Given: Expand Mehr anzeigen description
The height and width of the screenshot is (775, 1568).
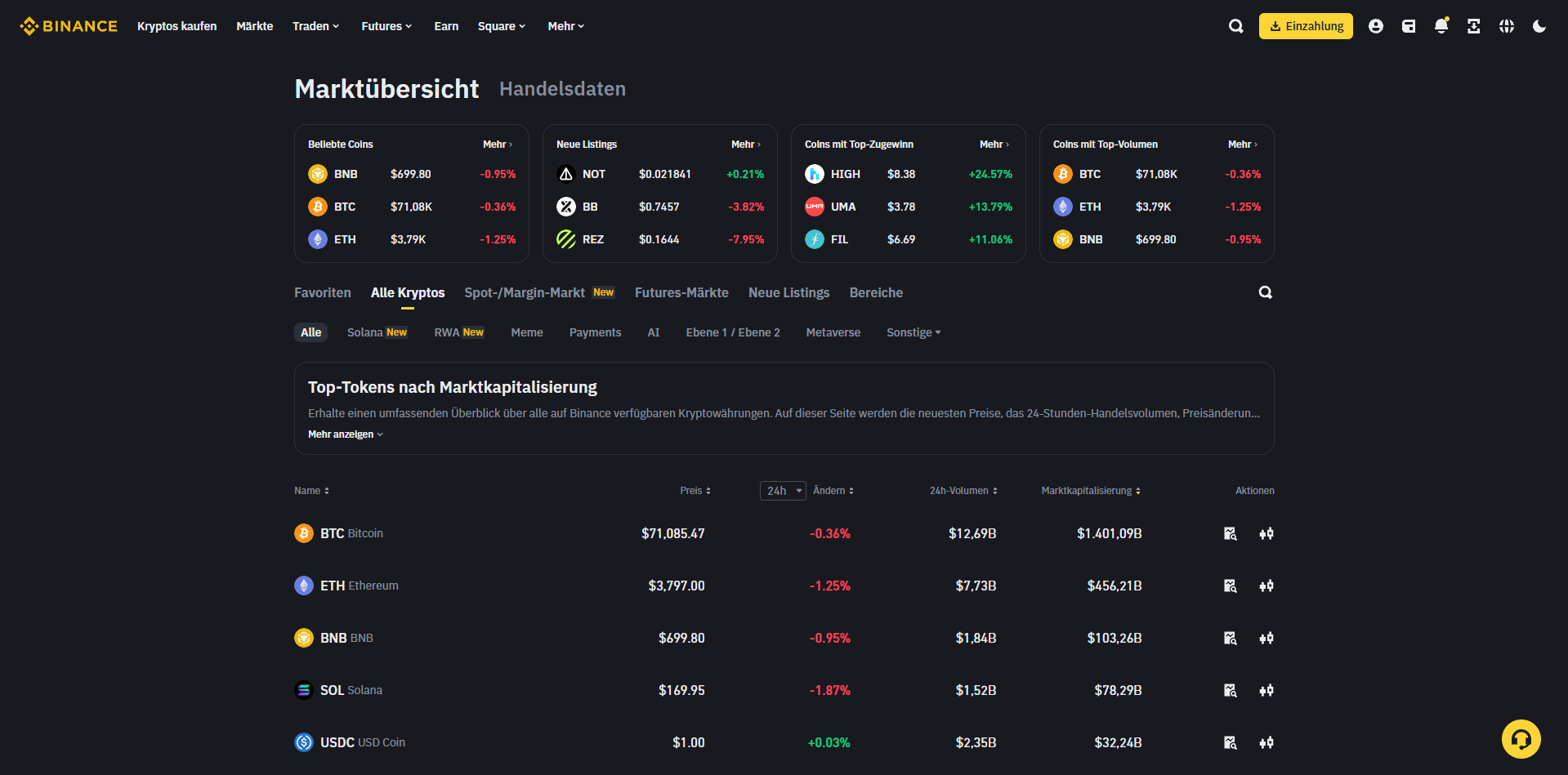Looking at the screenshot, I should click(346, 434).
